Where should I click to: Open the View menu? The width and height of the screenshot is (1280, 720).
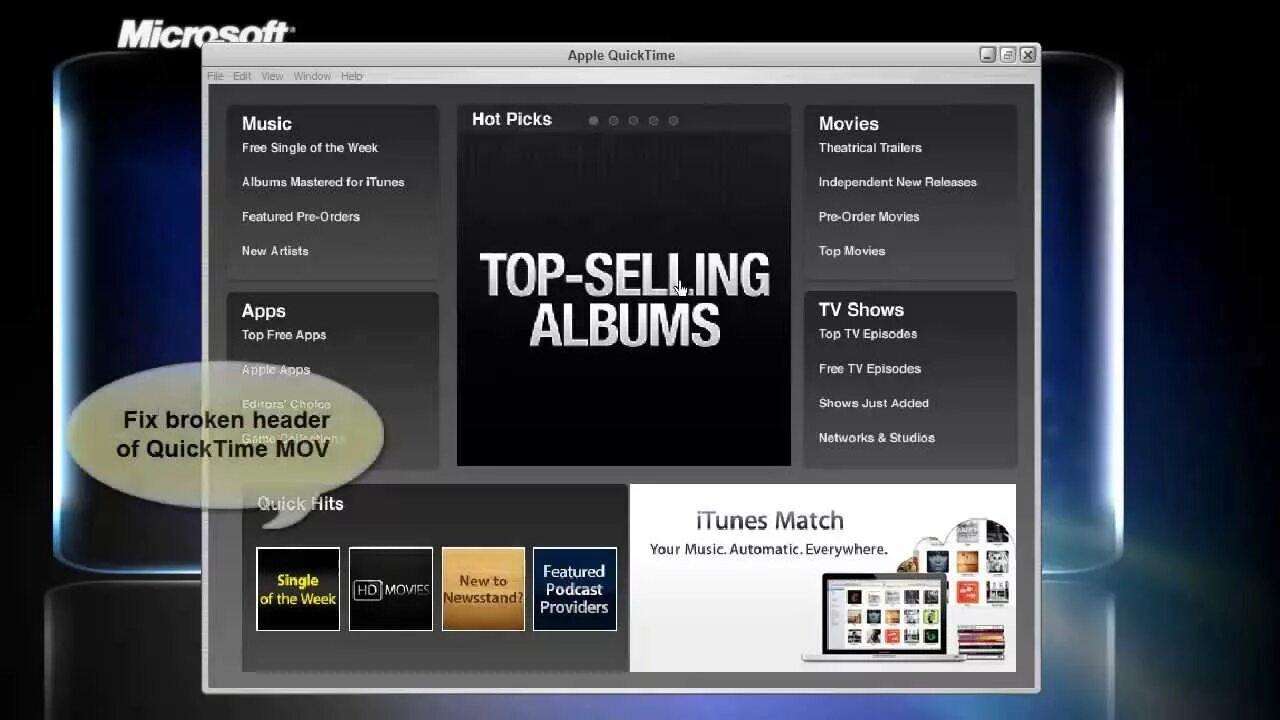273,76
